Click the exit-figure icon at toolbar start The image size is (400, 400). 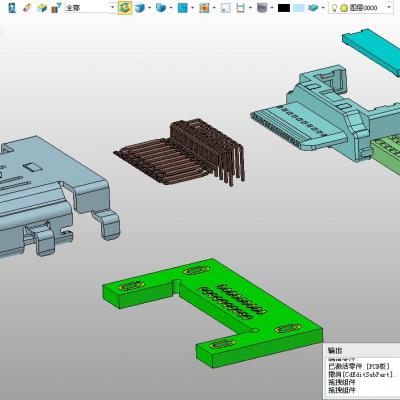point(12,7)
